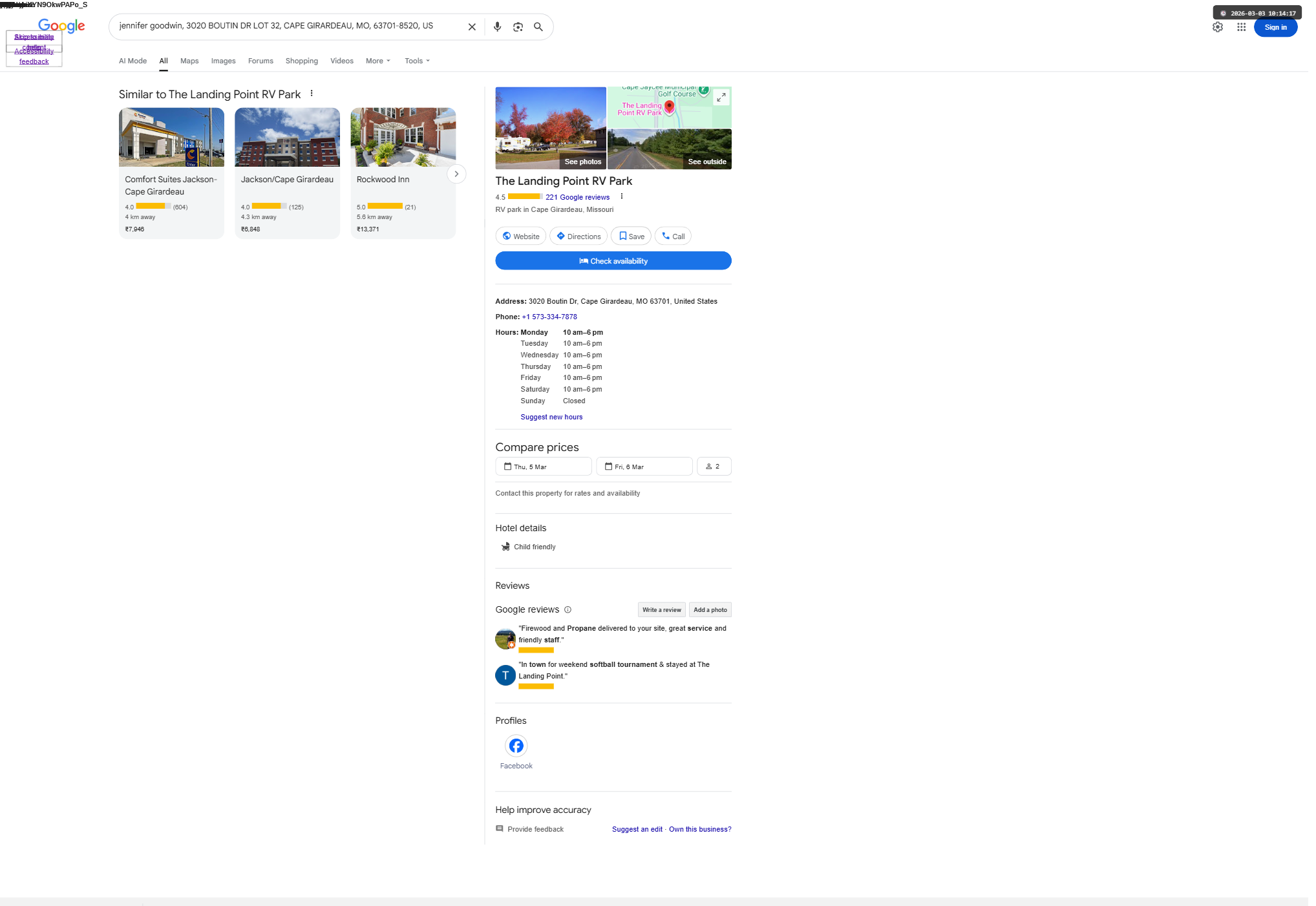Click the Sign in button
The image size is (1316, 906).
[1275, 27]
